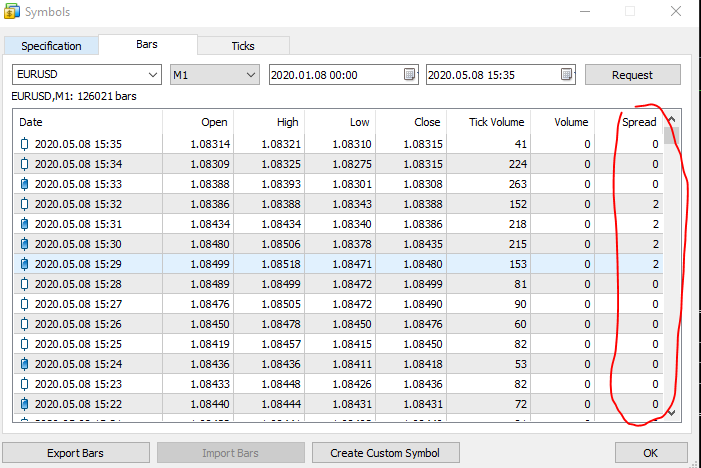Click candle icon for the 15:32 bar

click(x=25, y=204)
